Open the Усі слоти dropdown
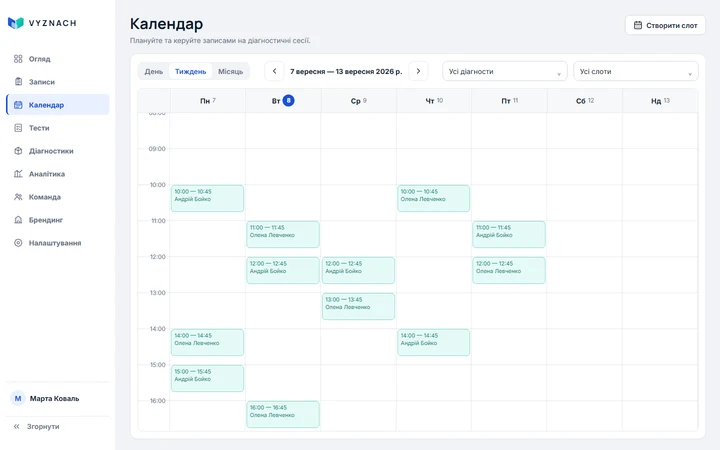720x450 pixels. coord(636,72)
